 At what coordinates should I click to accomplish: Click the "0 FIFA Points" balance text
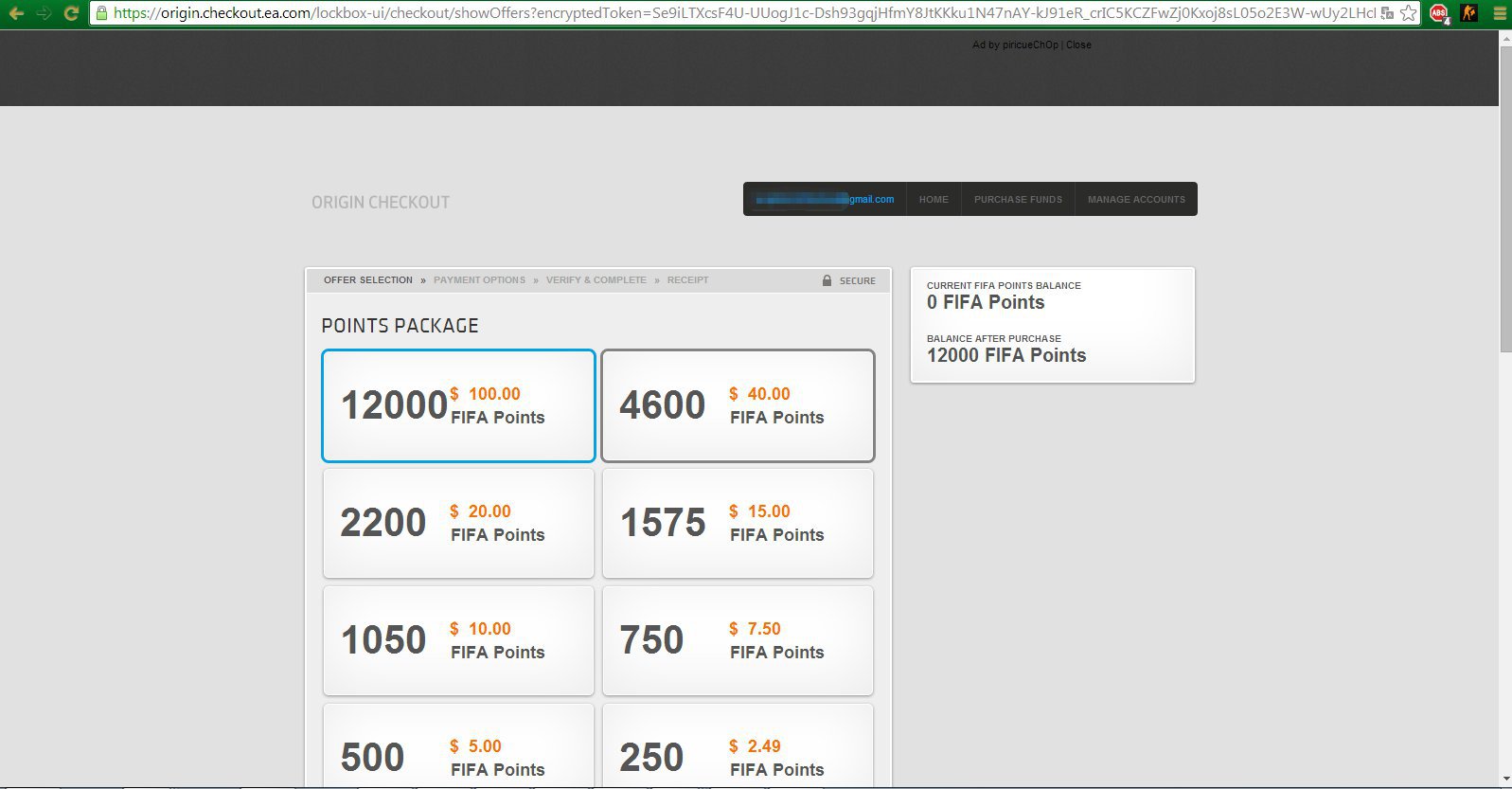986,302
